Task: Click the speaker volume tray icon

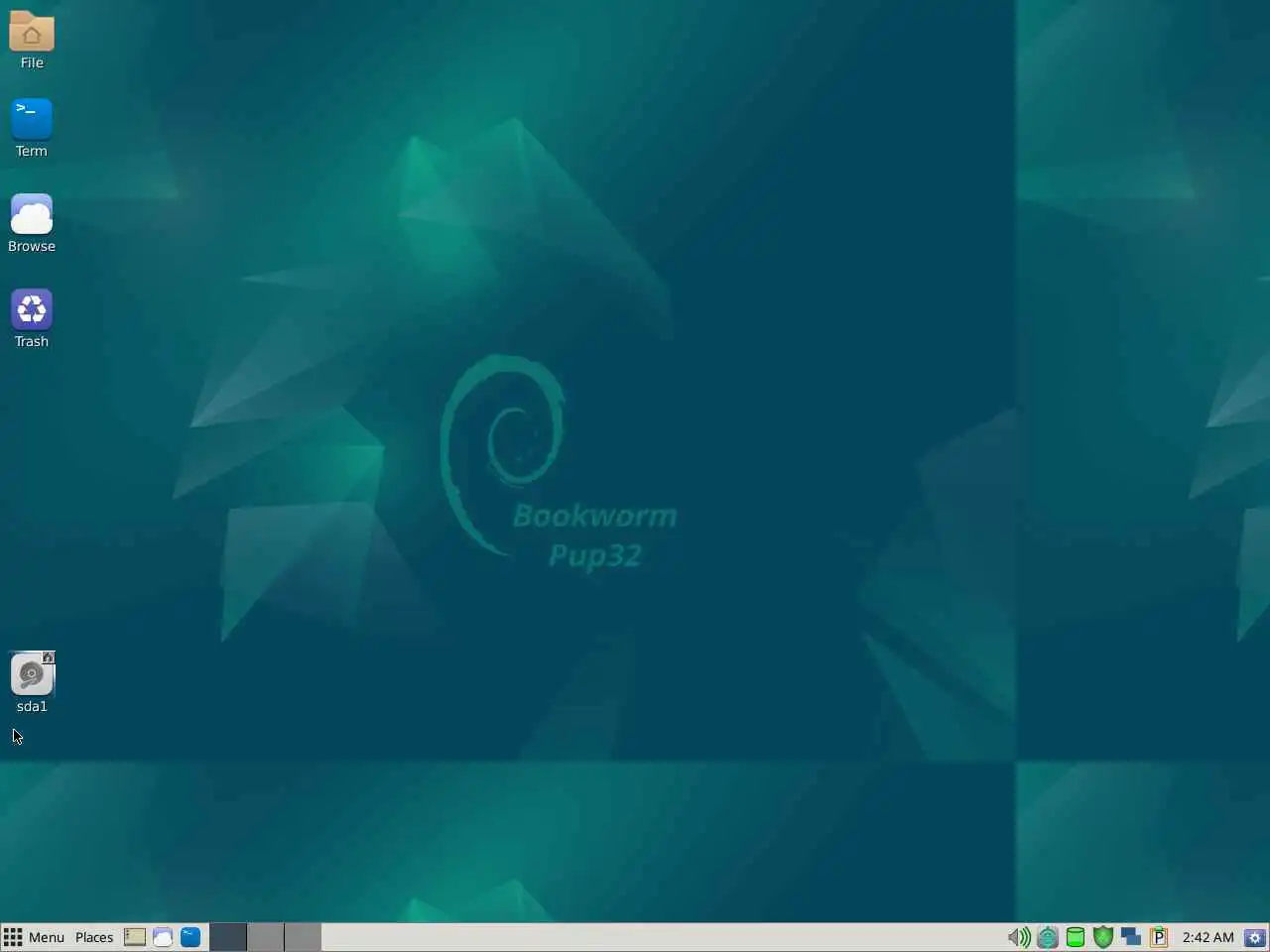Action: 1019,937
